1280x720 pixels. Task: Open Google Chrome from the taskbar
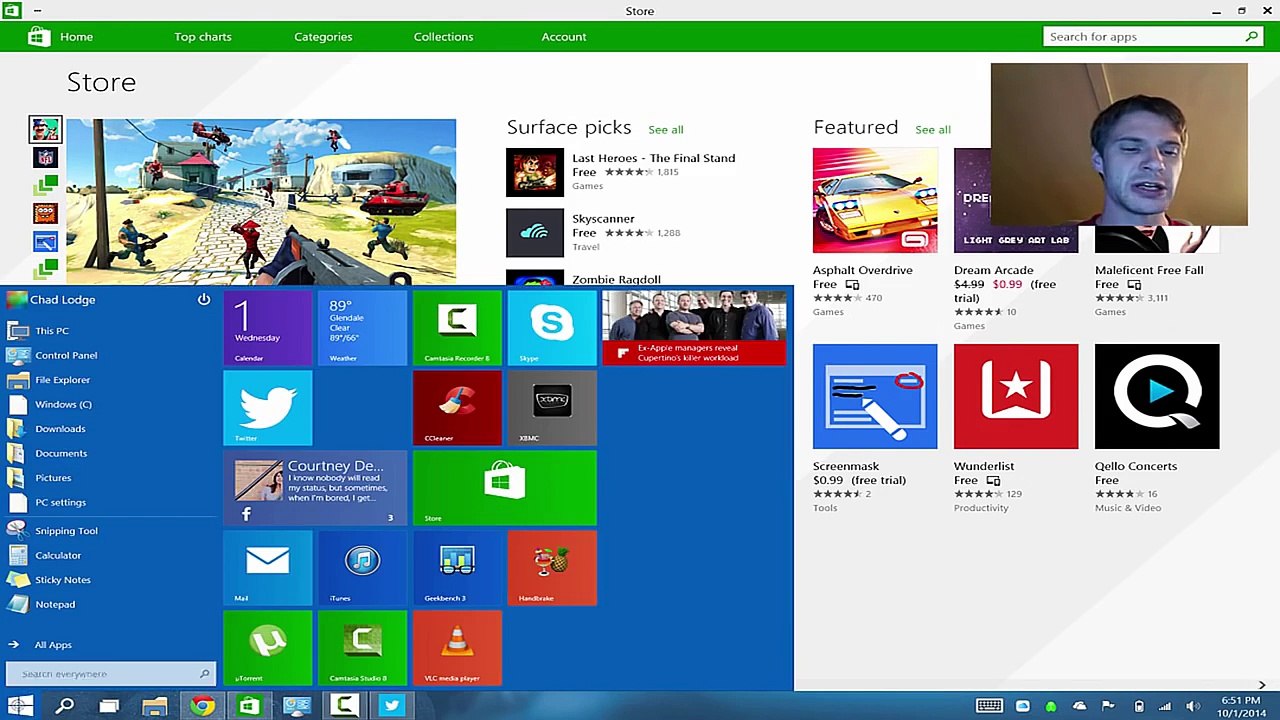(x=202, y=706)
